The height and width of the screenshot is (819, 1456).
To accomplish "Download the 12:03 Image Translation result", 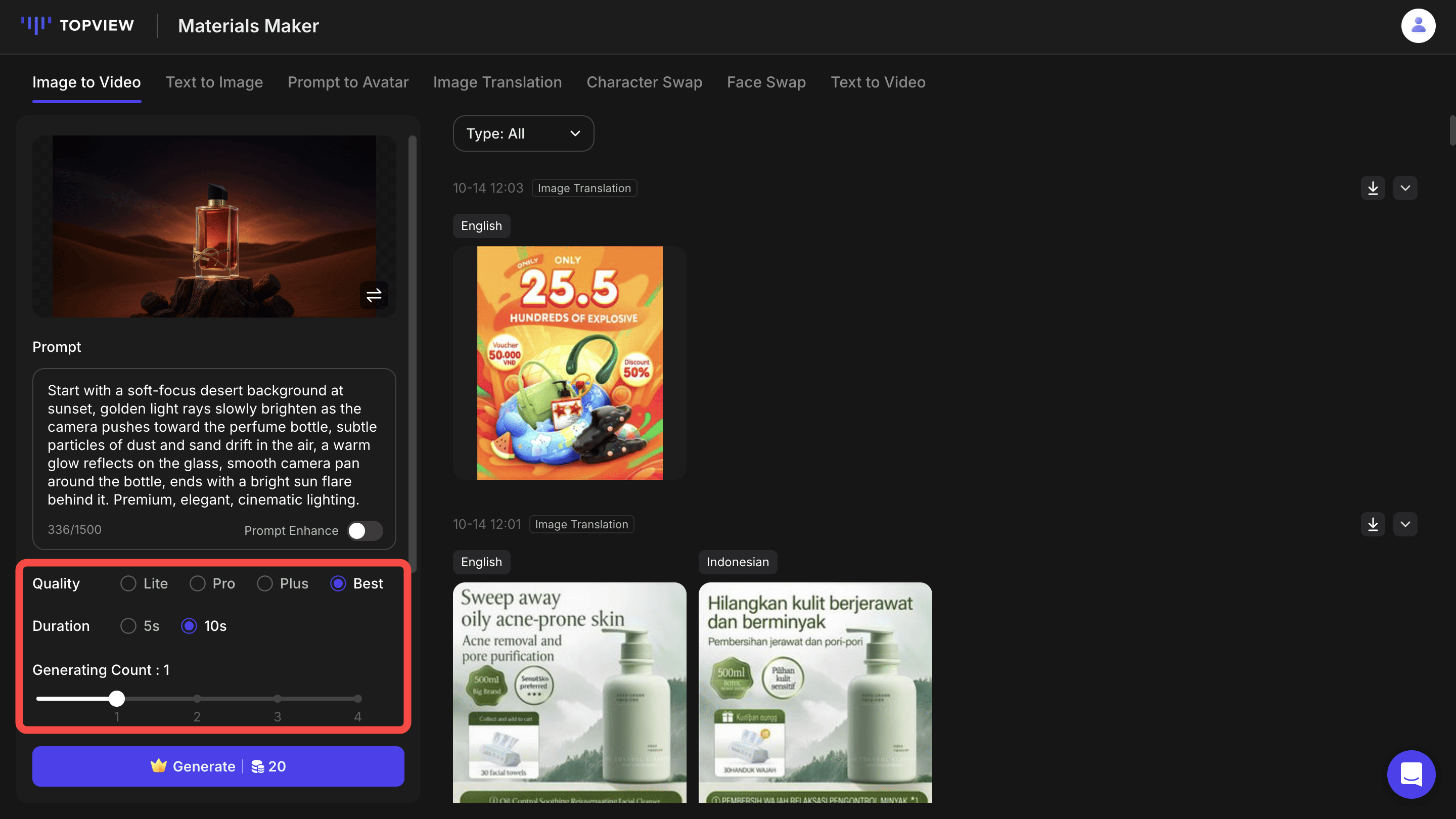I will [x=1373, y=188].
